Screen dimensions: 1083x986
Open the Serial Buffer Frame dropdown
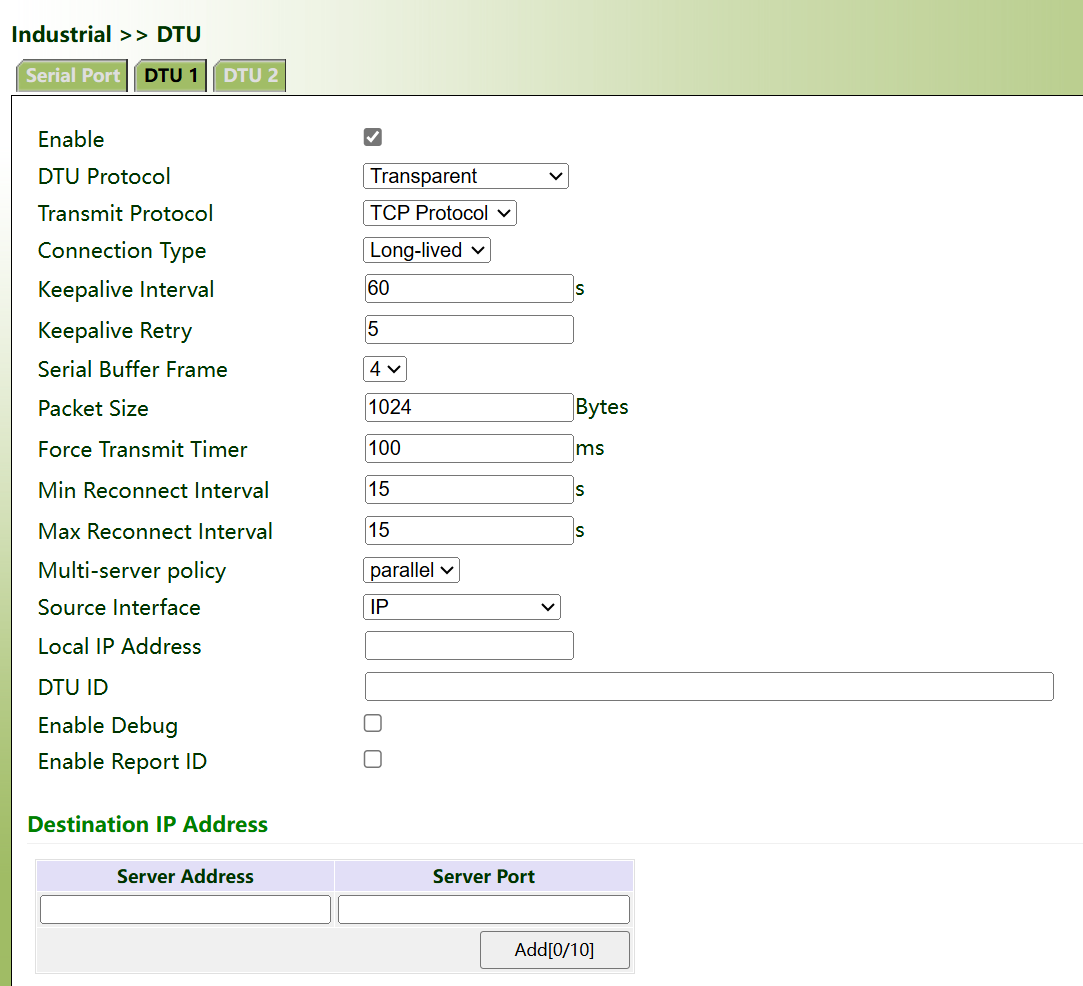coord(385,369)
